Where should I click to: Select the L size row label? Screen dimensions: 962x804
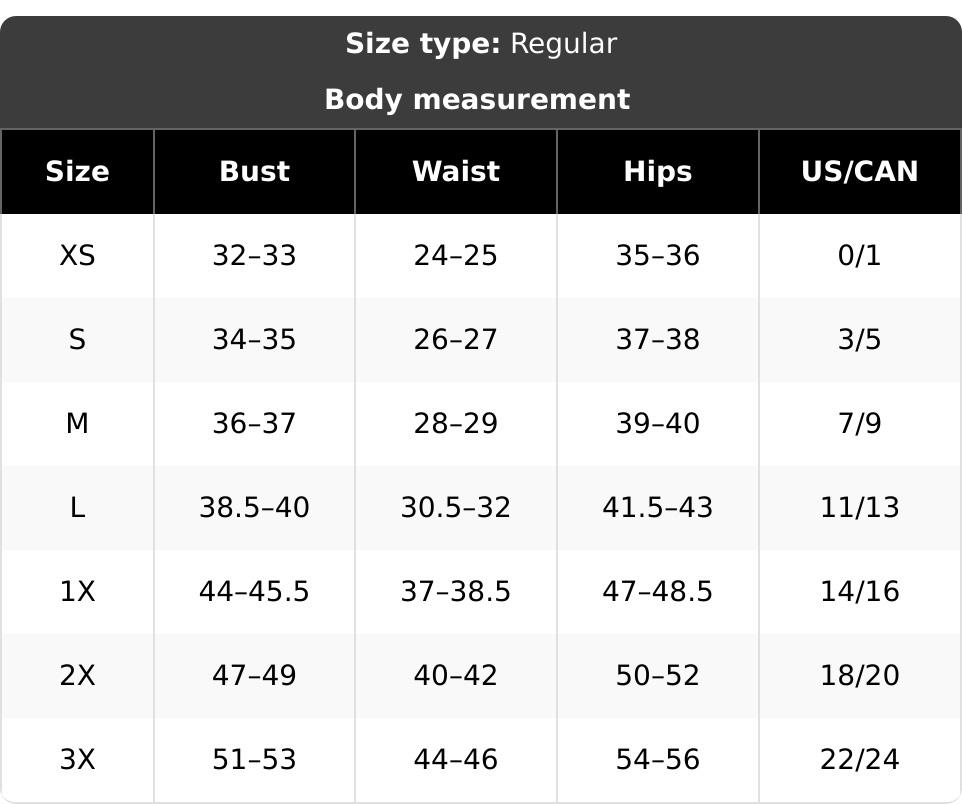tap(77, 508)
